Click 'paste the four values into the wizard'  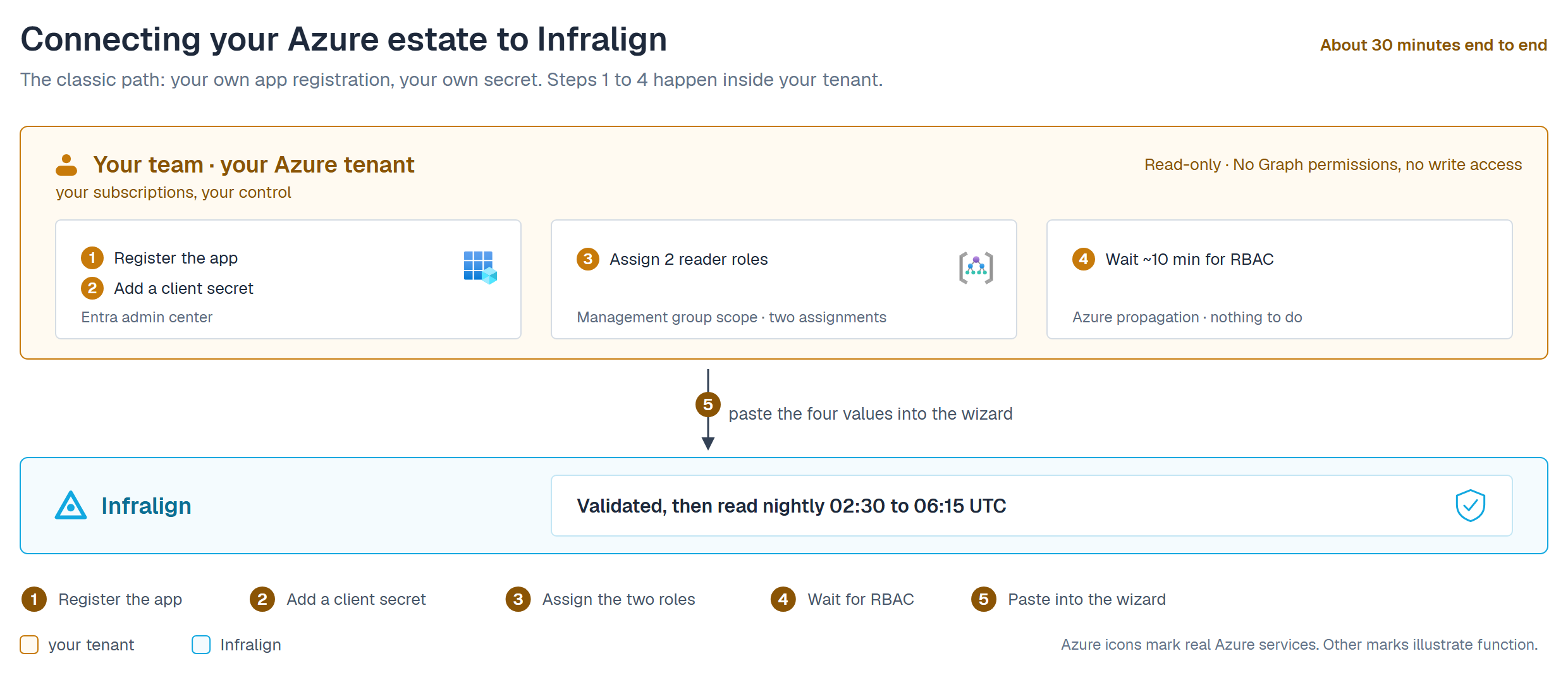tap(871, 414)
